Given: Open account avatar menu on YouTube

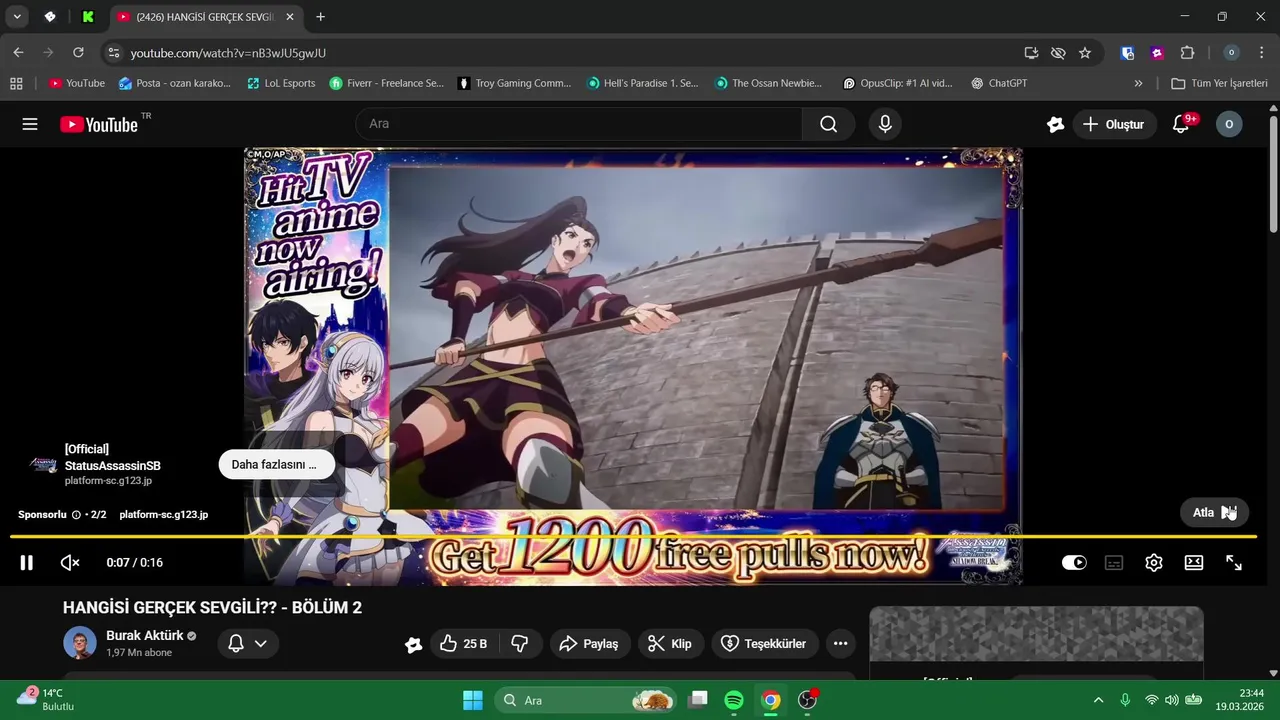Looking at the screenshot, I should 1229,124.
